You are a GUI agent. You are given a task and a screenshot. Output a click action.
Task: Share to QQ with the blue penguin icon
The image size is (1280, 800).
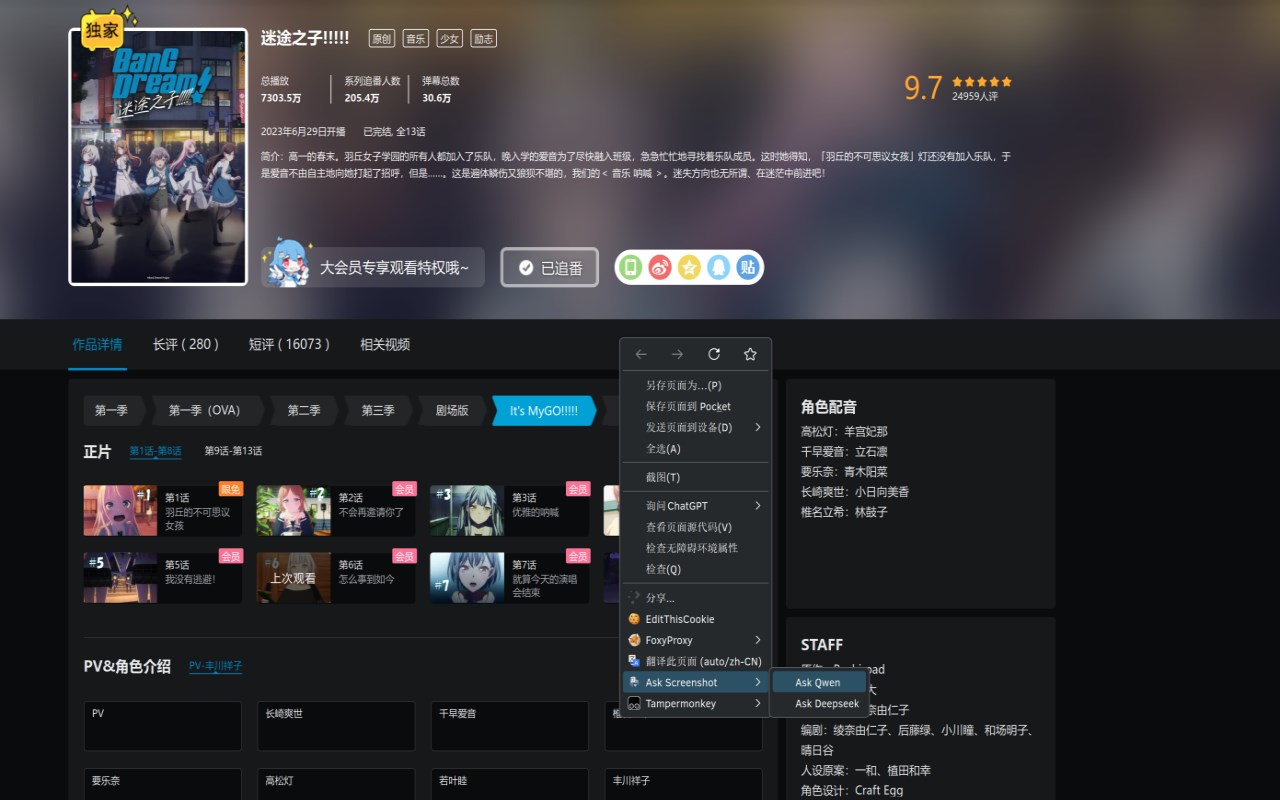click(718, 267)
